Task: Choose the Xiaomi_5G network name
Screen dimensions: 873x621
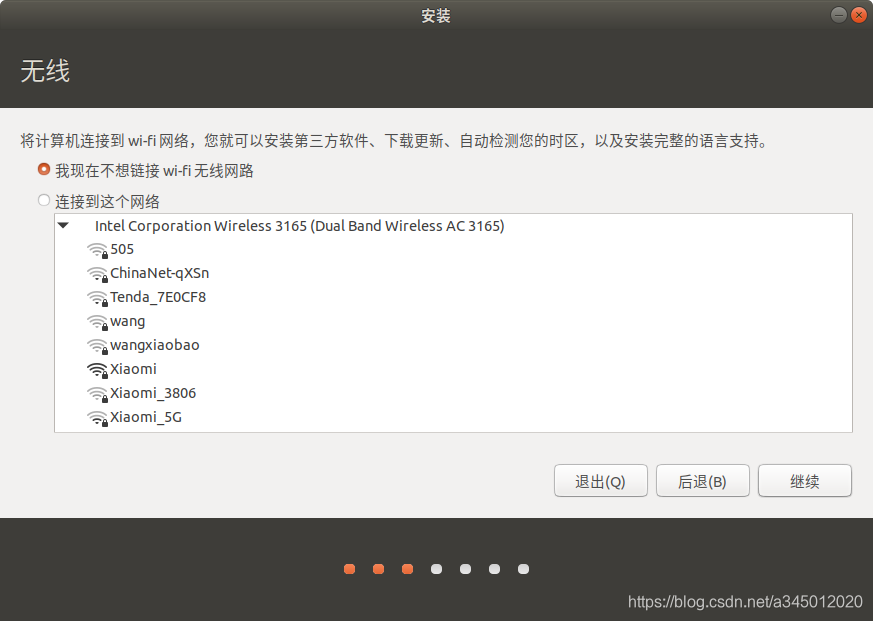Action: pyautogui.click(x=146, y=418)
